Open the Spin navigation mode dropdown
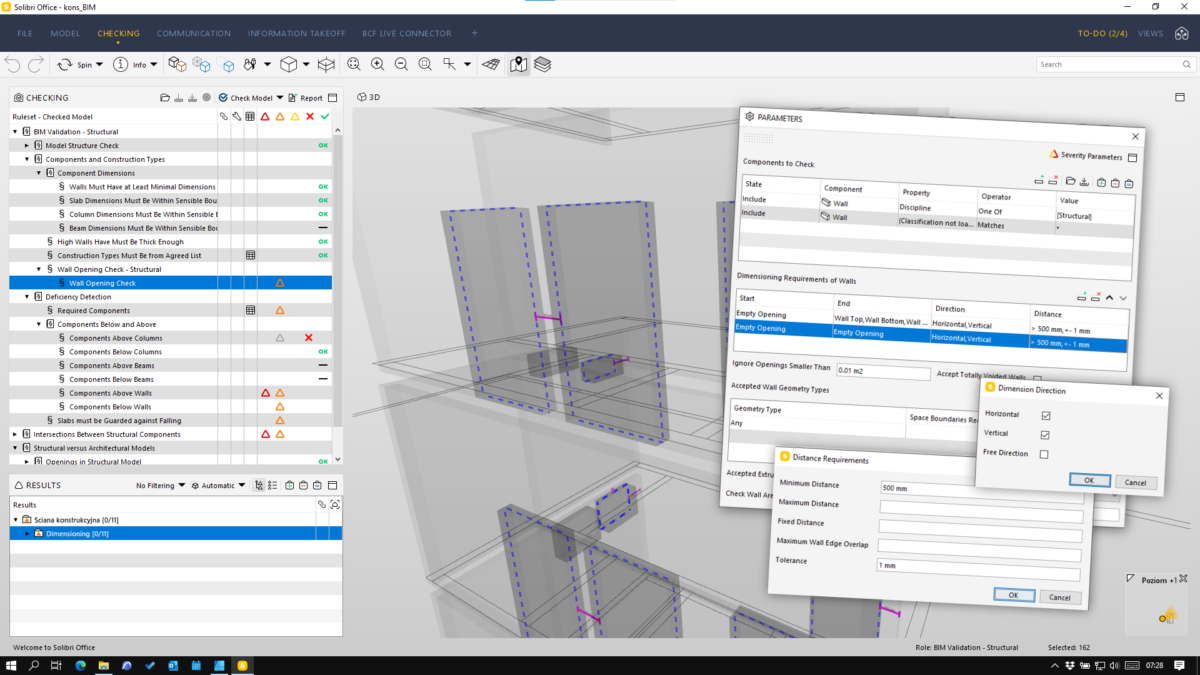This screenshot has width=1200, height=675. (x=79, y=64)
